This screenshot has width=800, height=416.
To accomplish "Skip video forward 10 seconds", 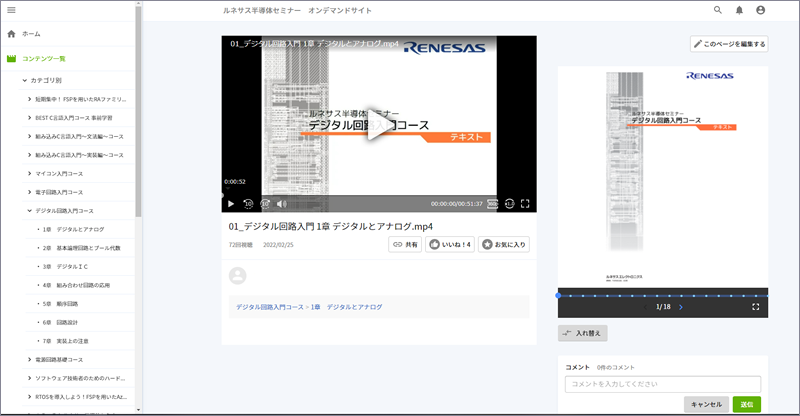I will pyautogui.click(x=265, y=204).
